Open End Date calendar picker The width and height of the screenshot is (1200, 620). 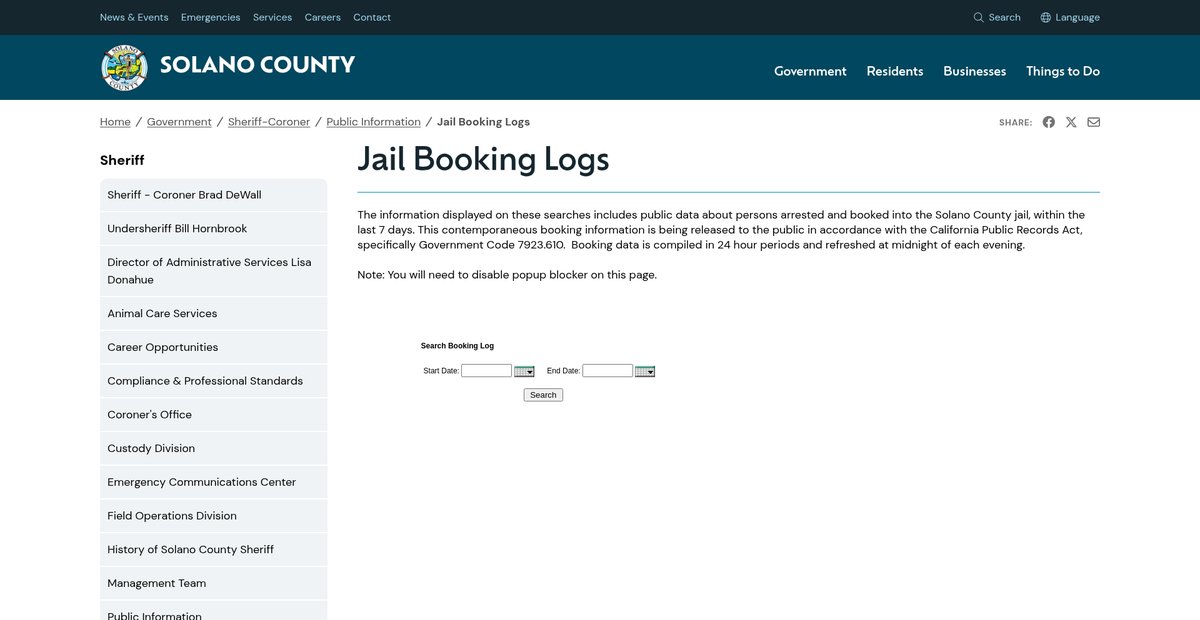645,371
